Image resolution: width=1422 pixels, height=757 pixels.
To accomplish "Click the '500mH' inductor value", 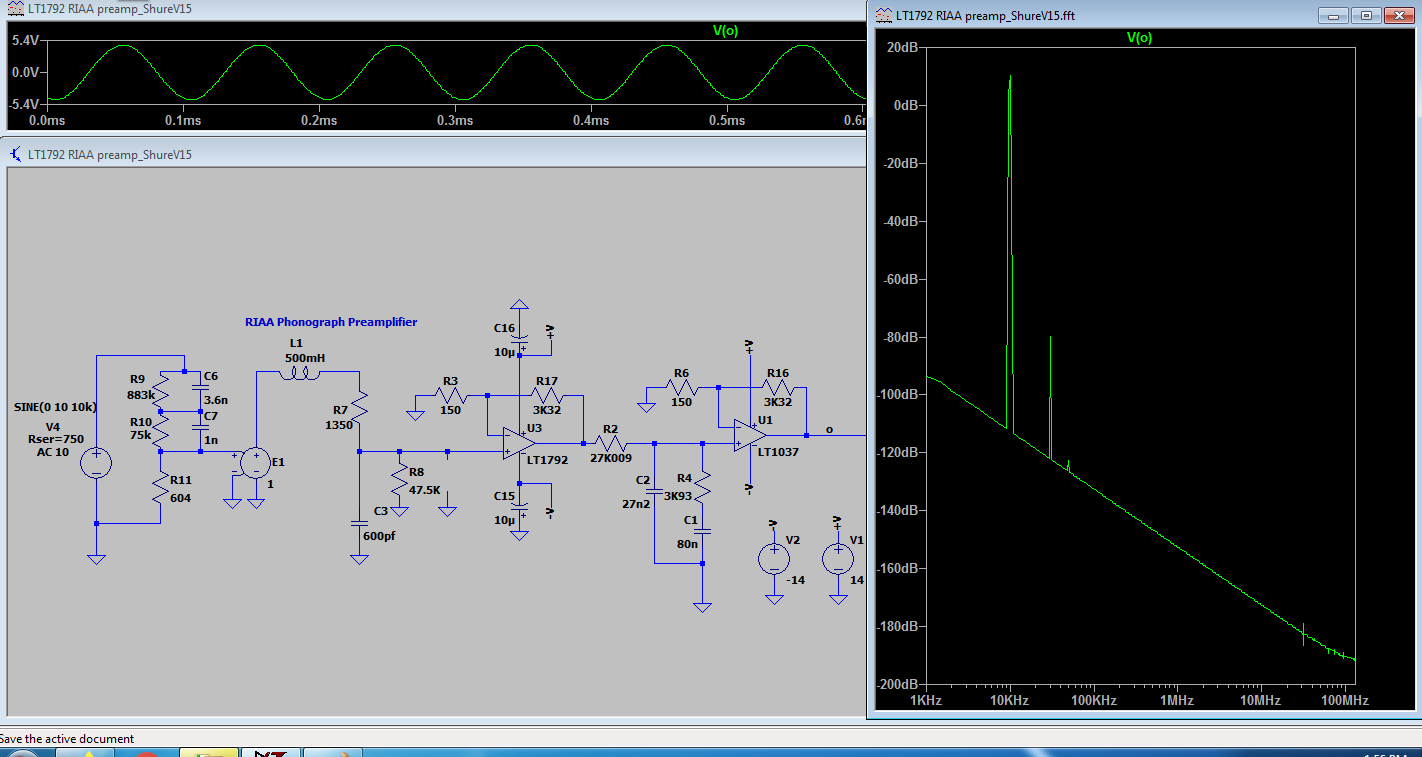I will click(305, 357).
